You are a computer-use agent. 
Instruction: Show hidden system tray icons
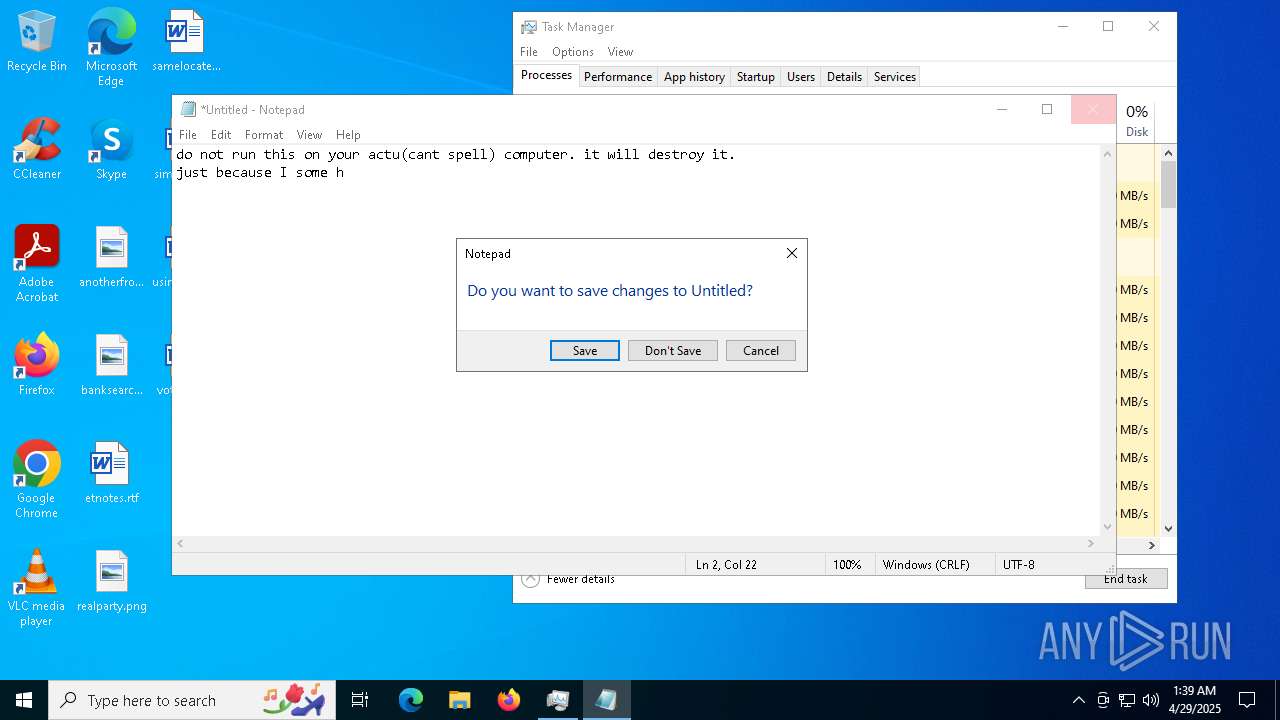tap(1078, 700)
